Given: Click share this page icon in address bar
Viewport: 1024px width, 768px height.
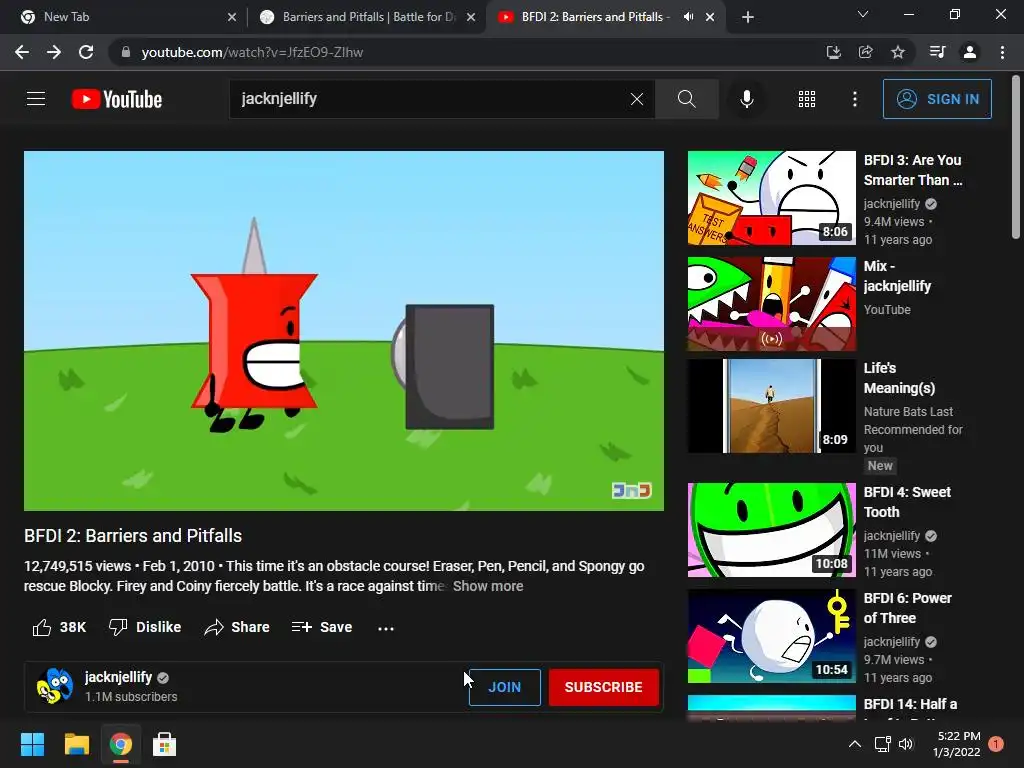Looking at the screenshot, I should 865,52.
